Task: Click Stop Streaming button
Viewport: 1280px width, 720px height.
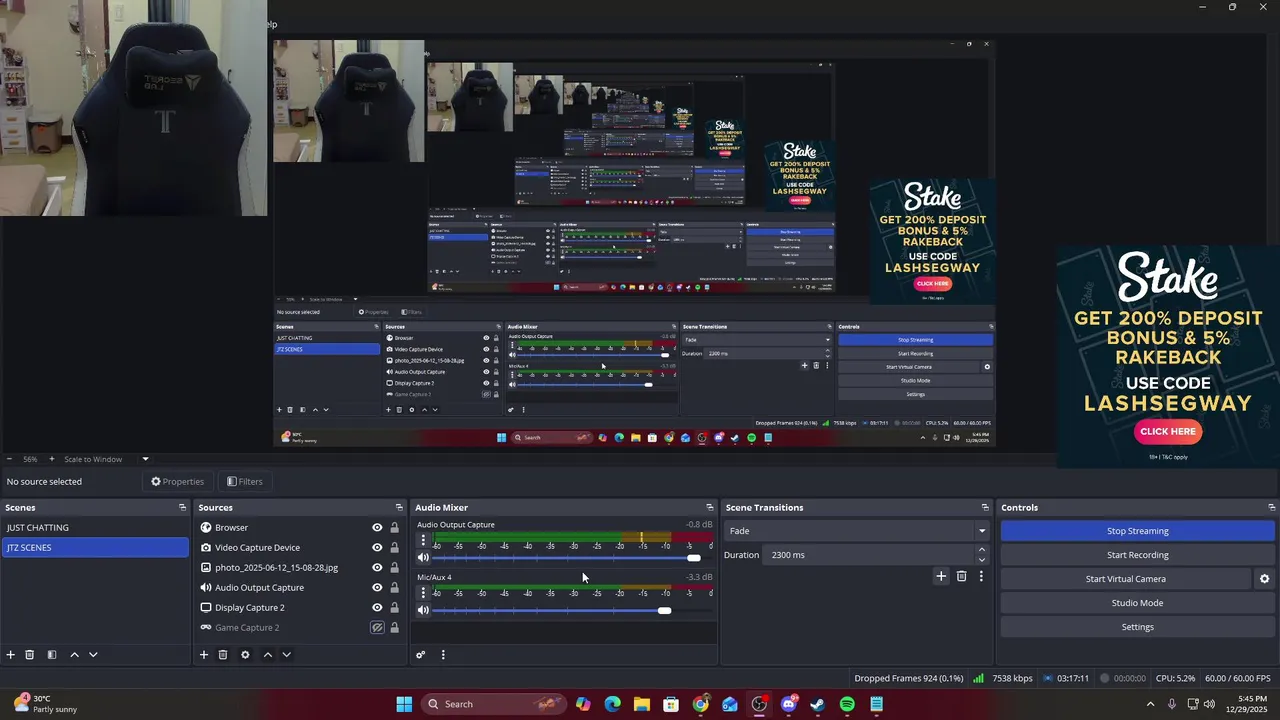Action: [1137, 531]
